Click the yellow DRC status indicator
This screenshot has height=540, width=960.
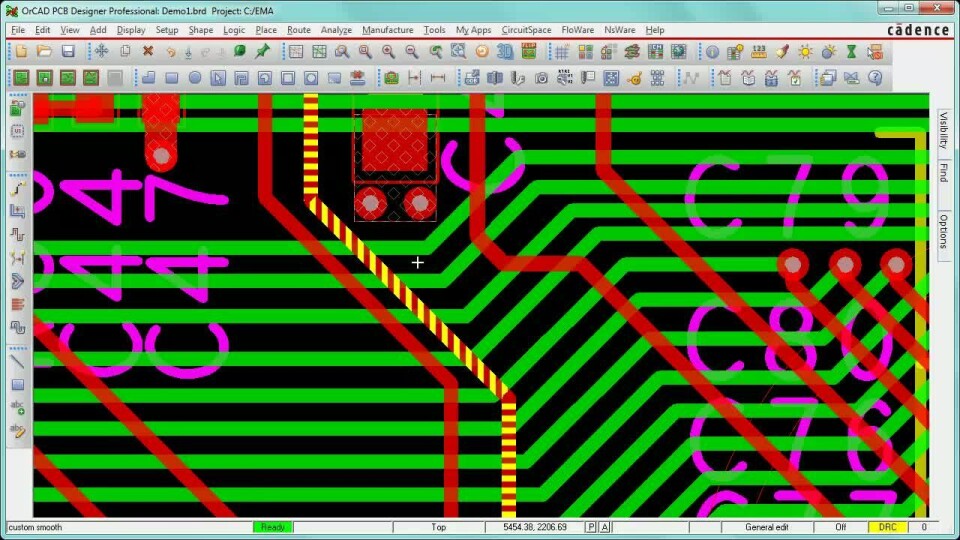(887, 527)
